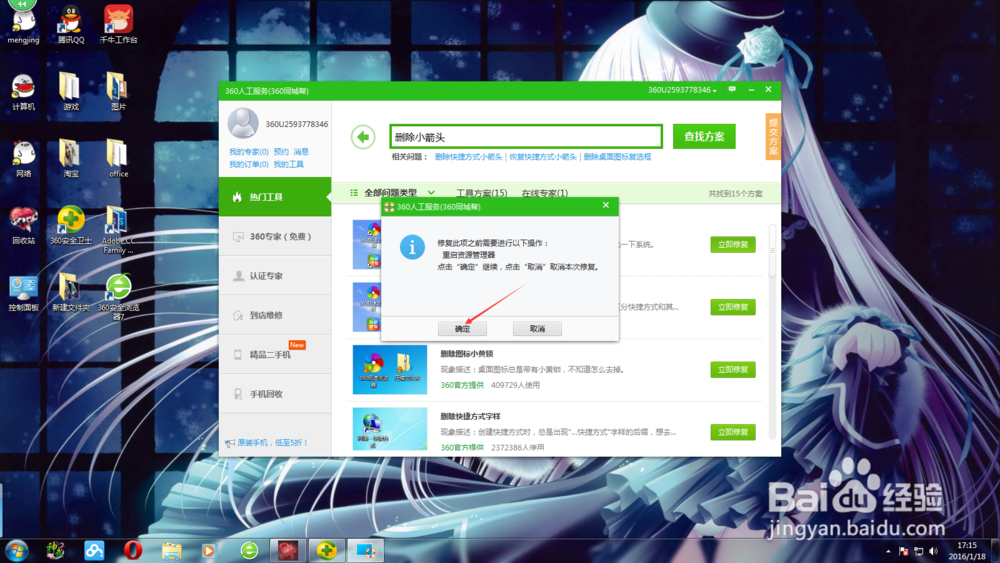Click the green back arrow beside search
Viewport: 1000px width, 563px height.
[363, 136]
